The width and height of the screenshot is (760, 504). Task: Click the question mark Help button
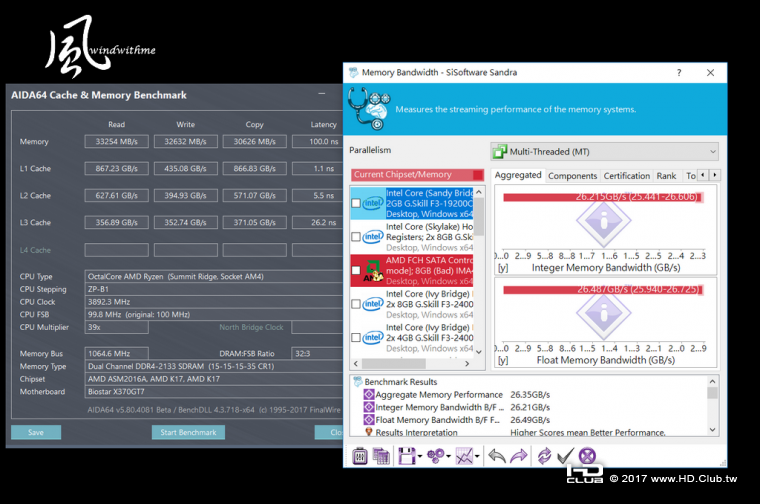(x=679, y=73)
